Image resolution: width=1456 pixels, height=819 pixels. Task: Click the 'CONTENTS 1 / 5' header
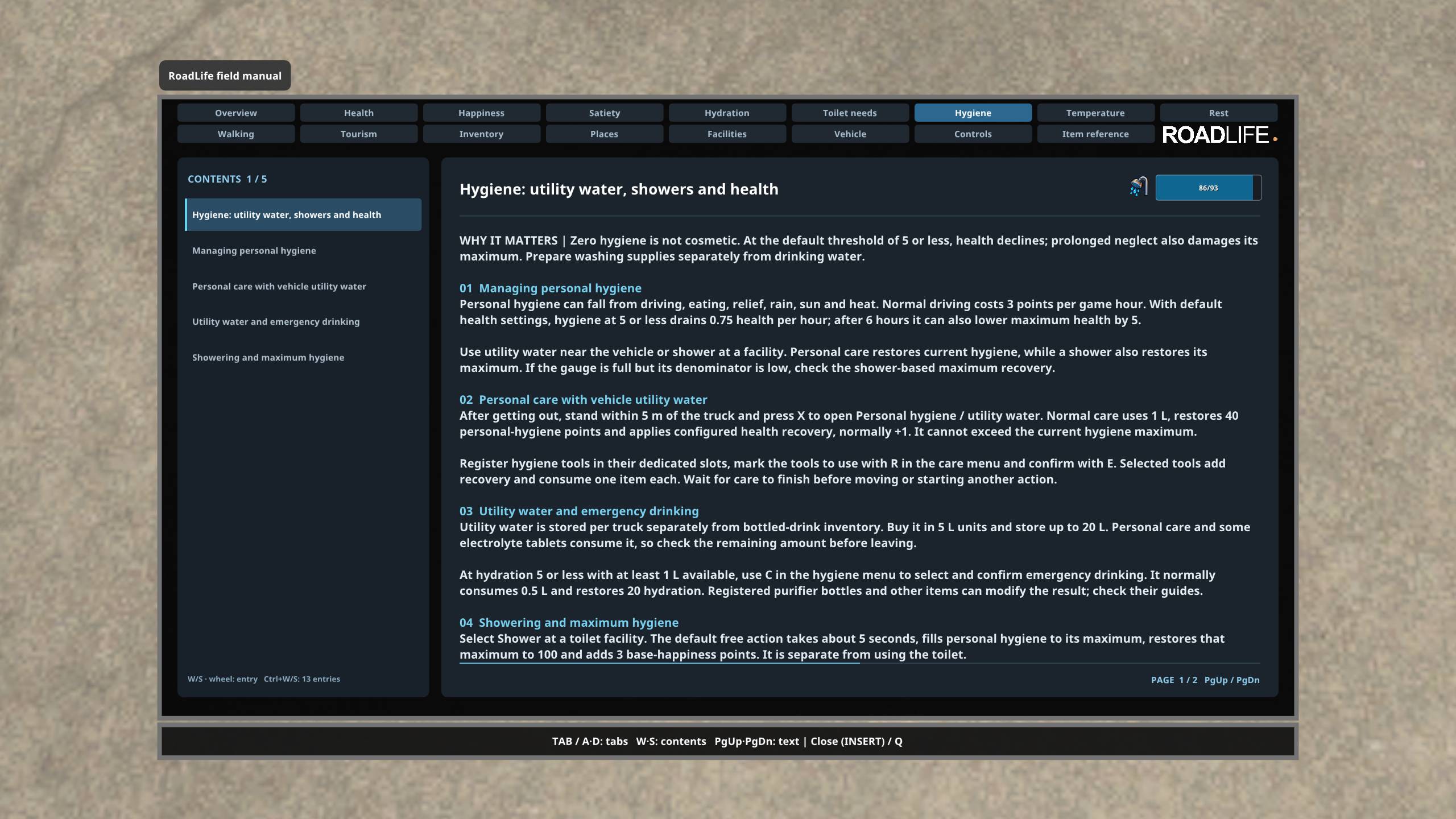point(227,179)
